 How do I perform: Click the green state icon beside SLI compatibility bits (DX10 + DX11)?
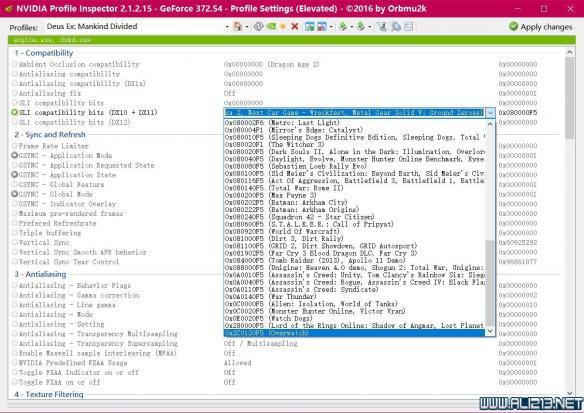[x=15, y=112]
